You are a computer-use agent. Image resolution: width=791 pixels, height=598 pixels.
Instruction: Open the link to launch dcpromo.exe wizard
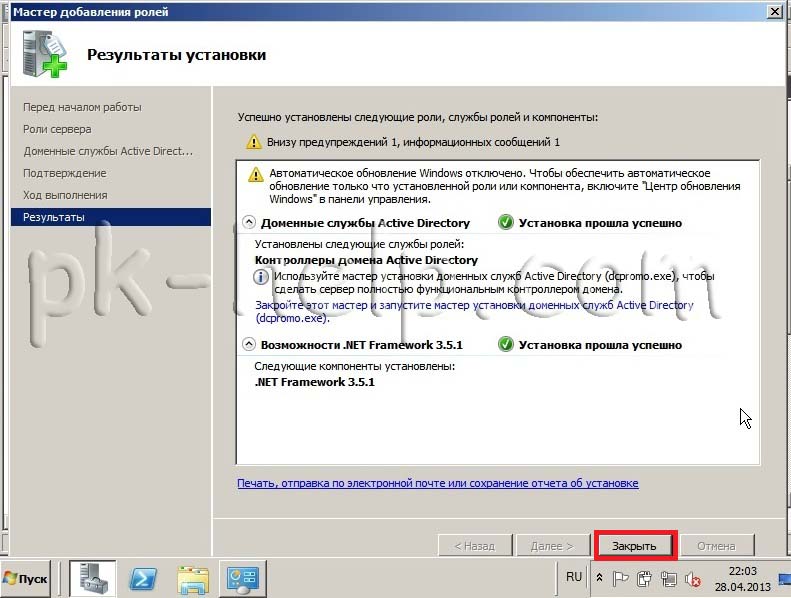tap(474, 311)
